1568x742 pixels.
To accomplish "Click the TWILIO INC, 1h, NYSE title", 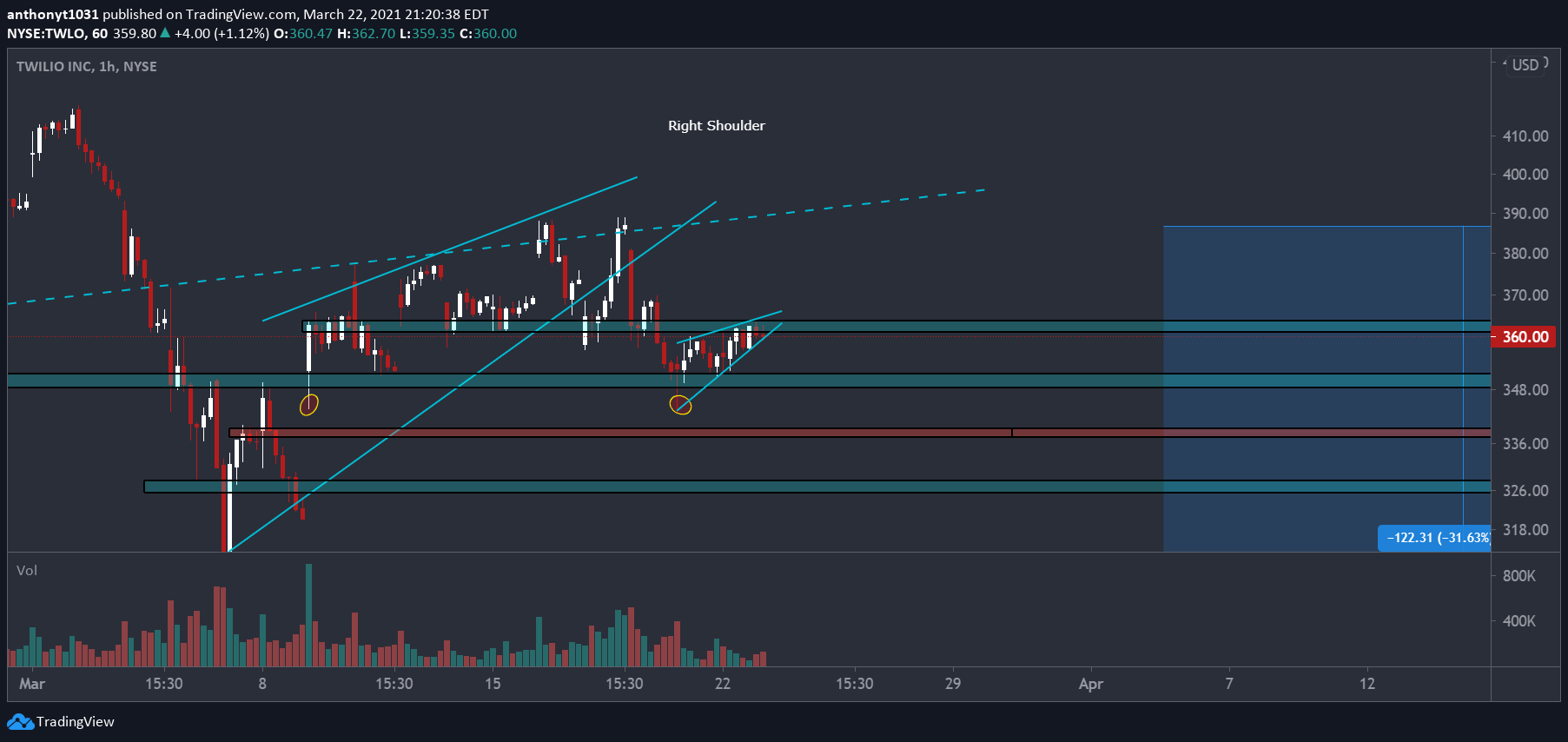I will 87,67.
